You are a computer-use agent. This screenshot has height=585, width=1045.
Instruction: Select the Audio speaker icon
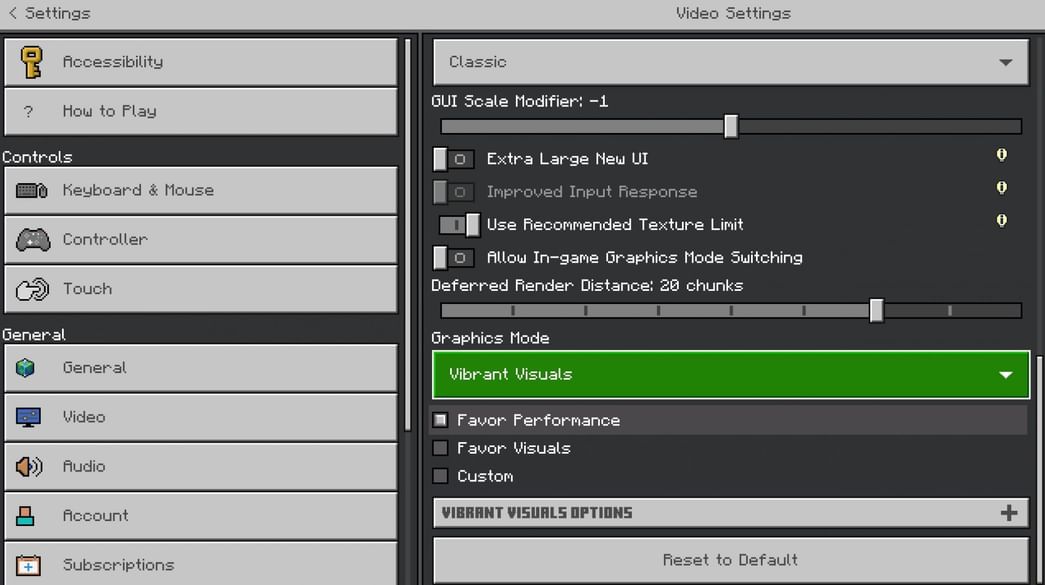30,466
